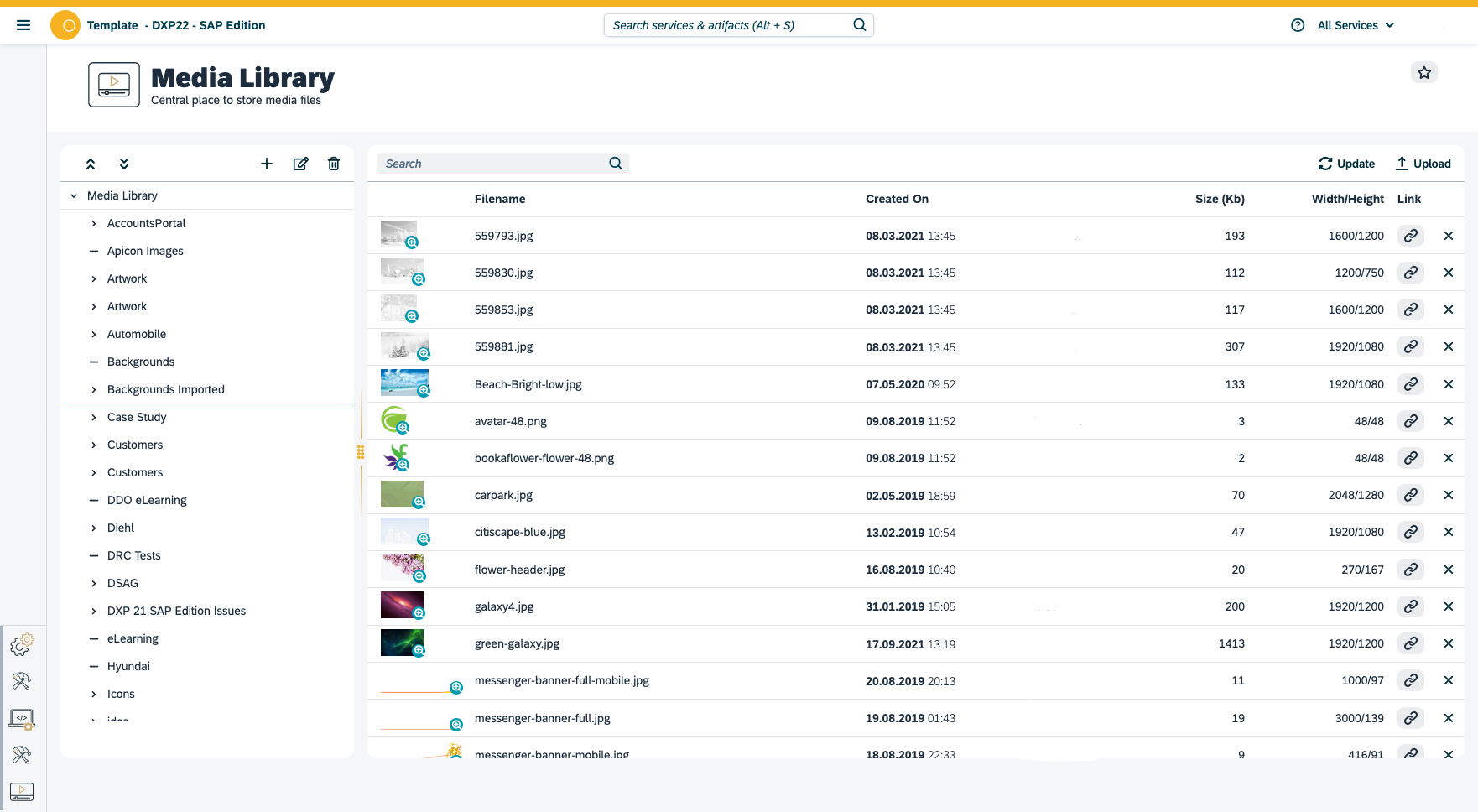Delete selected folder trash icon

pos(334,164)
